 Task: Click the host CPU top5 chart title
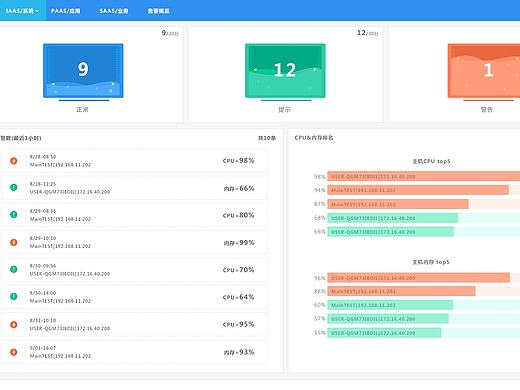(x=431, y=161)
